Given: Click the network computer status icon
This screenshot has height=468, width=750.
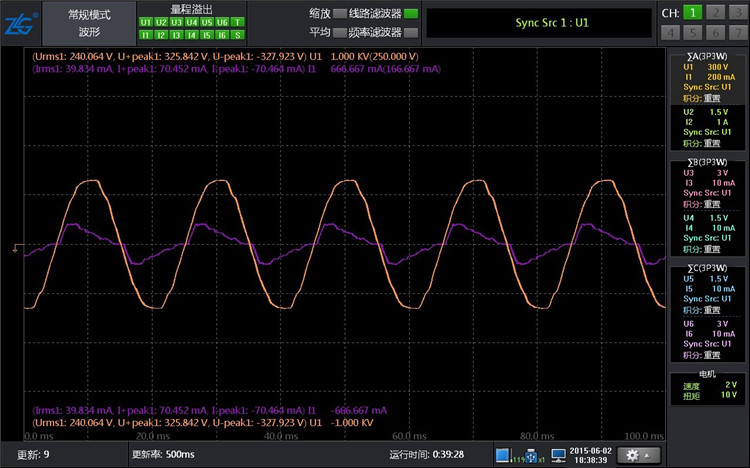Looking at the screenshot, I should (x=560, y=454).
